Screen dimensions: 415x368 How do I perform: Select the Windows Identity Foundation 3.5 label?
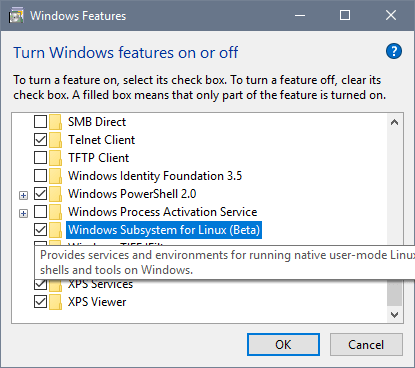point(155,176)
